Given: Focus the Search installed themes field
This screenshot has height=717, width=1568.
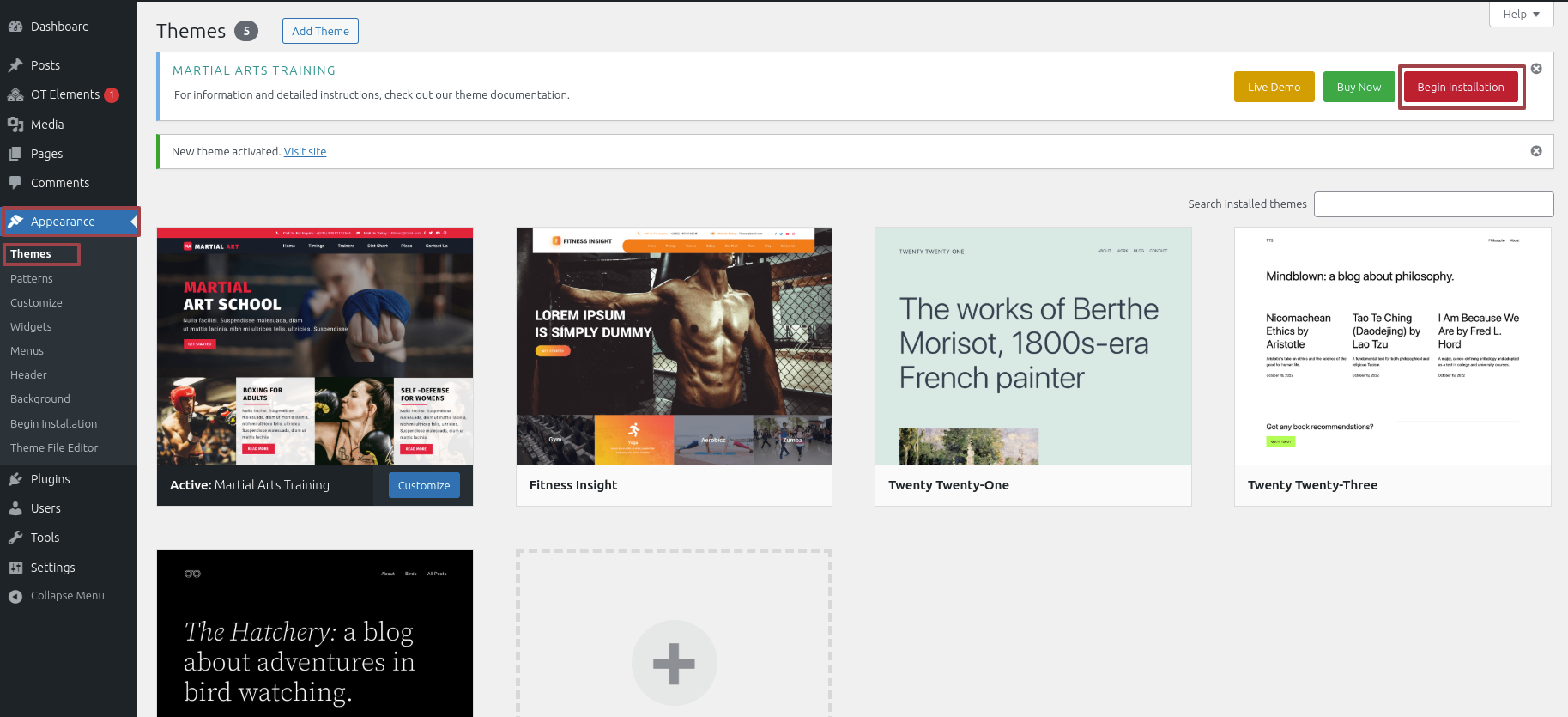Looking at the screenshot, I should coord(1433,204).
